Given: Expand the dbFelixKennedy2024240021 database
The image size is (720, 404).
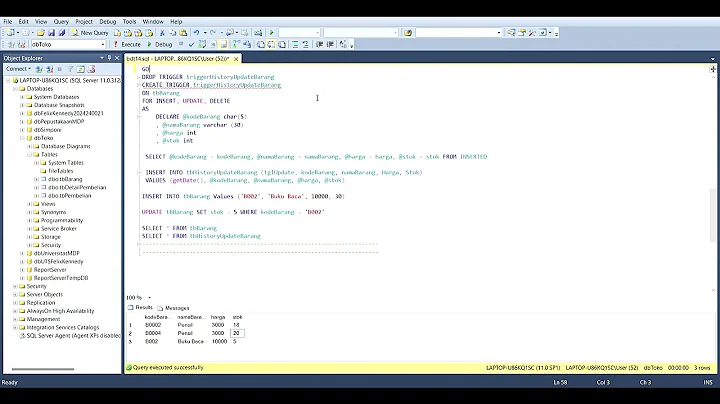Looking at the screenshot, I should [x=22, y=113].
